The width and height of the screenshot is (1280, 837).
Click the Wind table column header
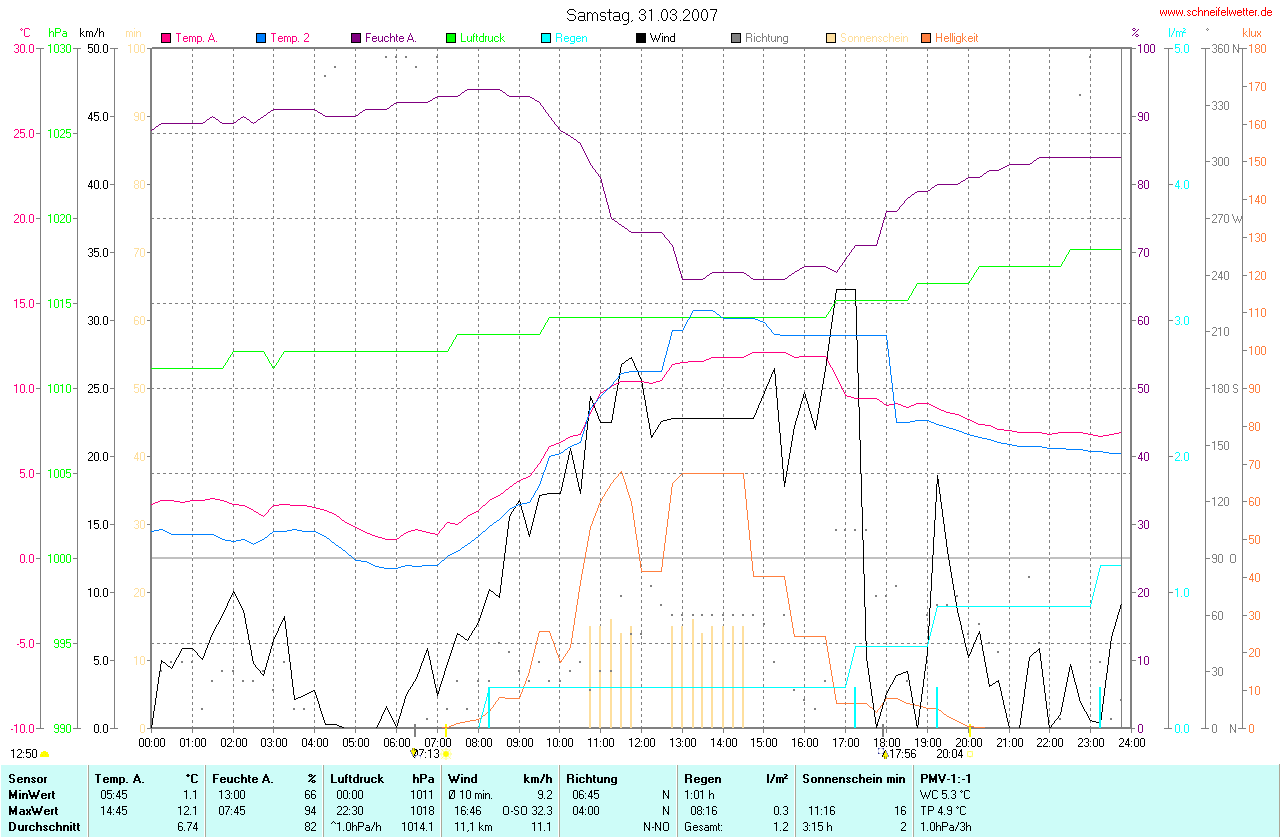coord(462,778)
